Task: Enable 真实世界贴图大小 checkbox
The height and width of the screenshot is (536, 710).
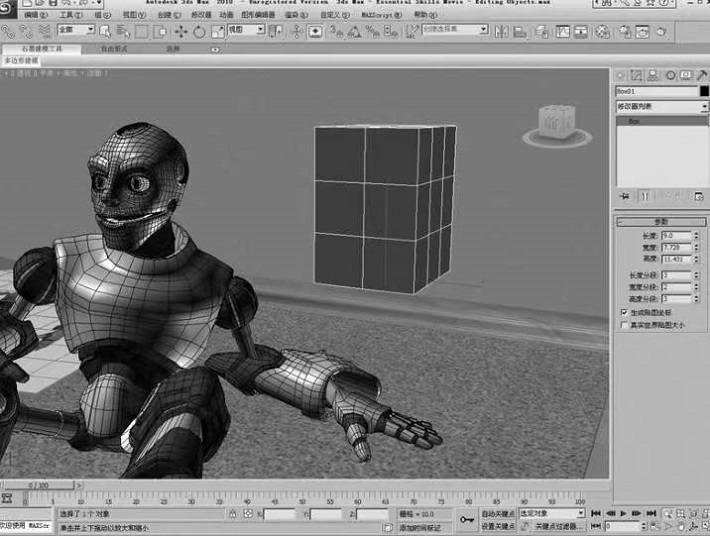Action: coord(625,324)
